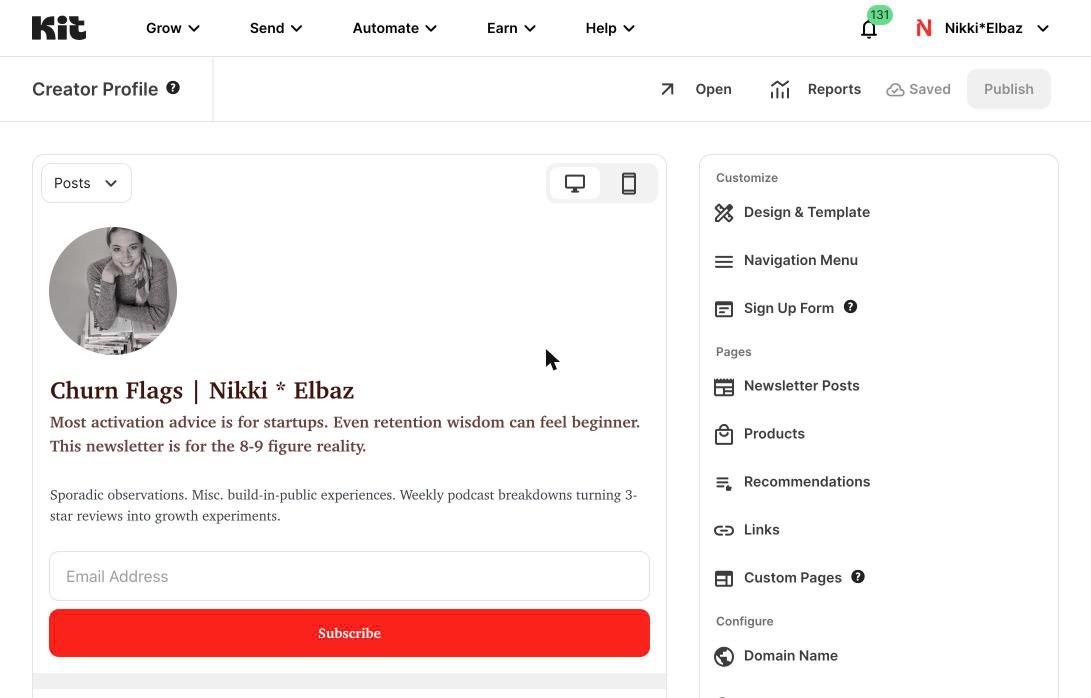Click the Configure section label
The image size is (1091, 698).
click(x=744, y=621)
